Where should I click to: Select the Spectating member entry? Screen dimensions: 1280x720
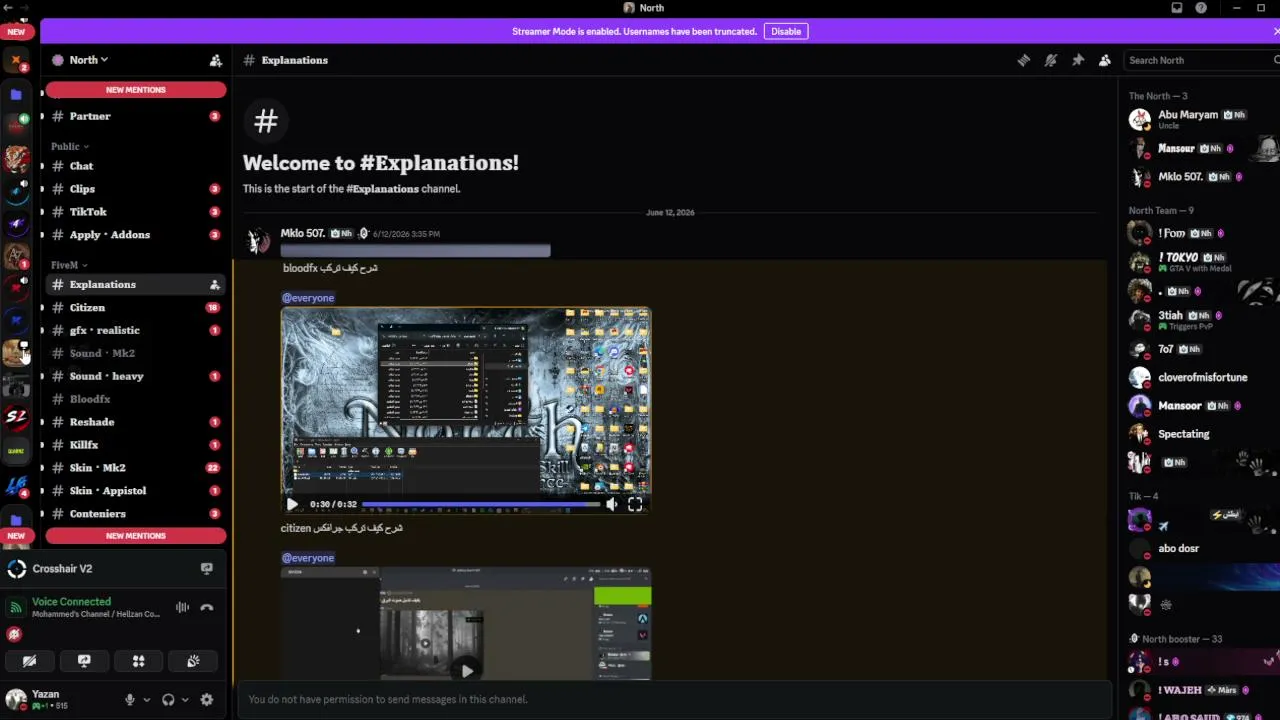coord(1200,434)
